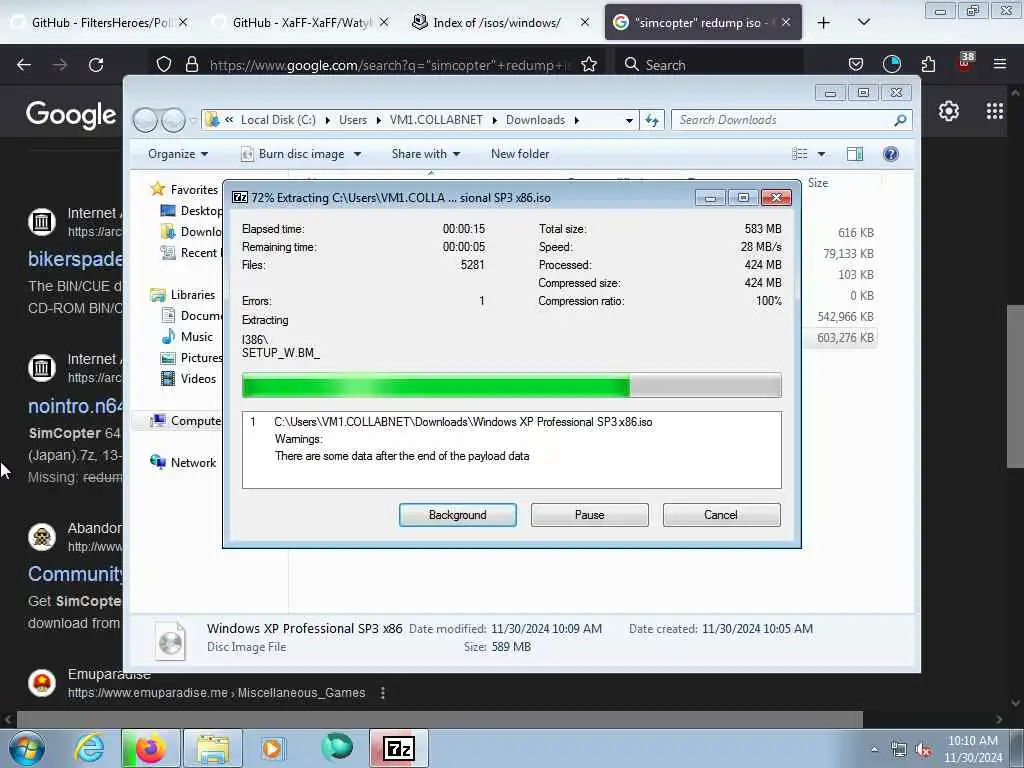Image resolution: width=1024 pixels, height=768 pixels.
Task: Open the Share with menu
Action: click(x=426, y=154)
